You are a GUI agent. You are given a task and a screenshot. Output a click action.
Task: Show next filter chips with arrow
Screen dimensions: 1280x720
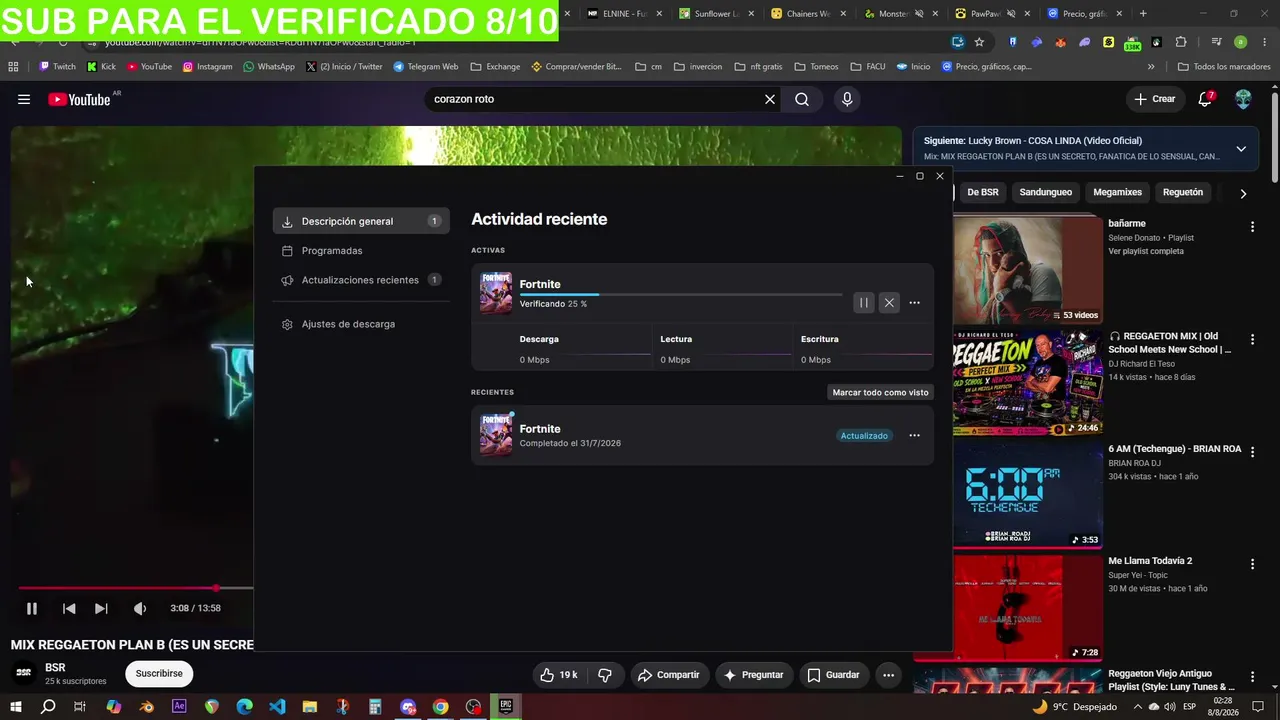click(x=1243, y=193)
